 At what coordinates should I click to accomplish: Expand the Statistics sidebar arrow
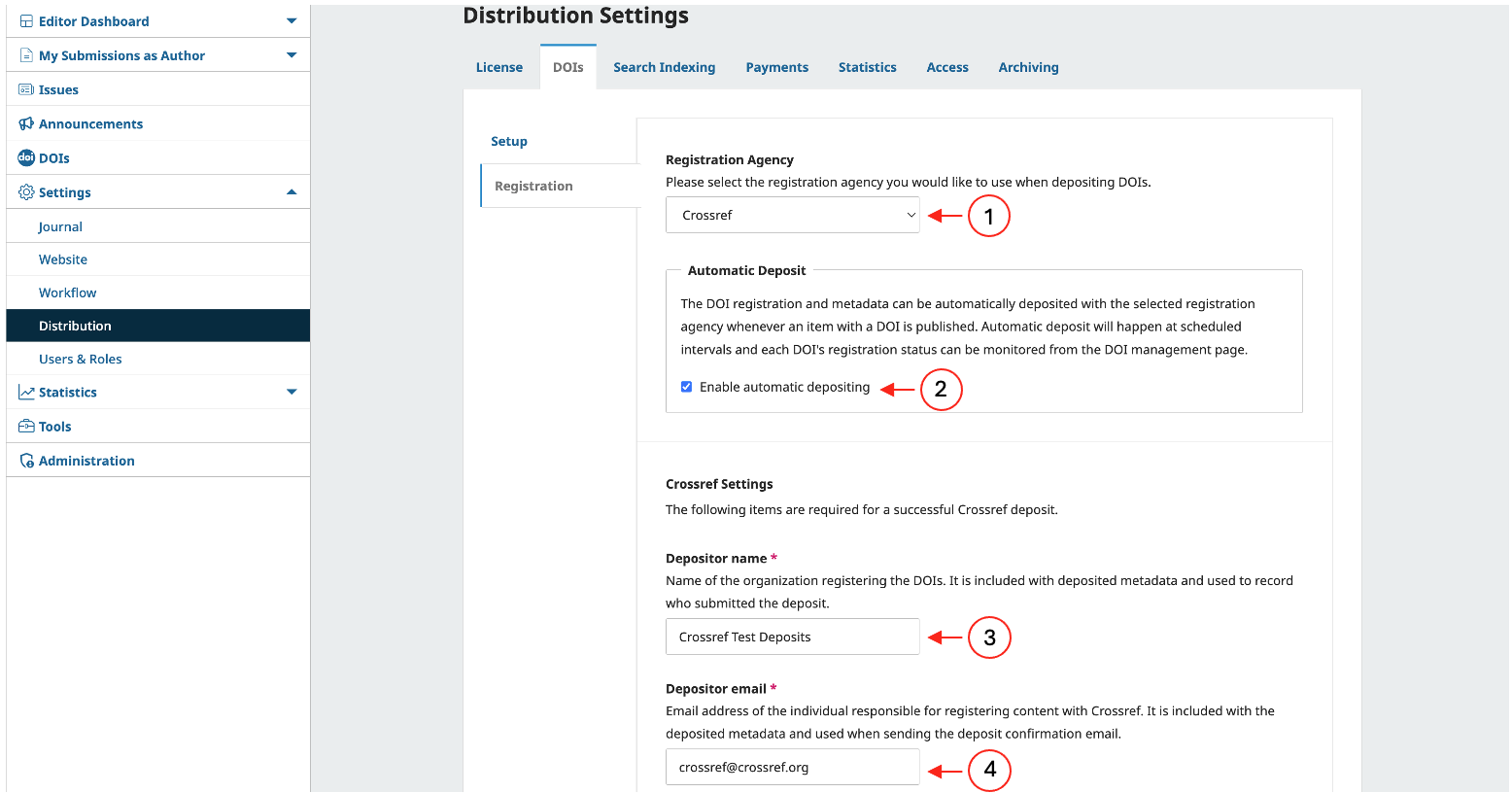[x=292, y=393]
